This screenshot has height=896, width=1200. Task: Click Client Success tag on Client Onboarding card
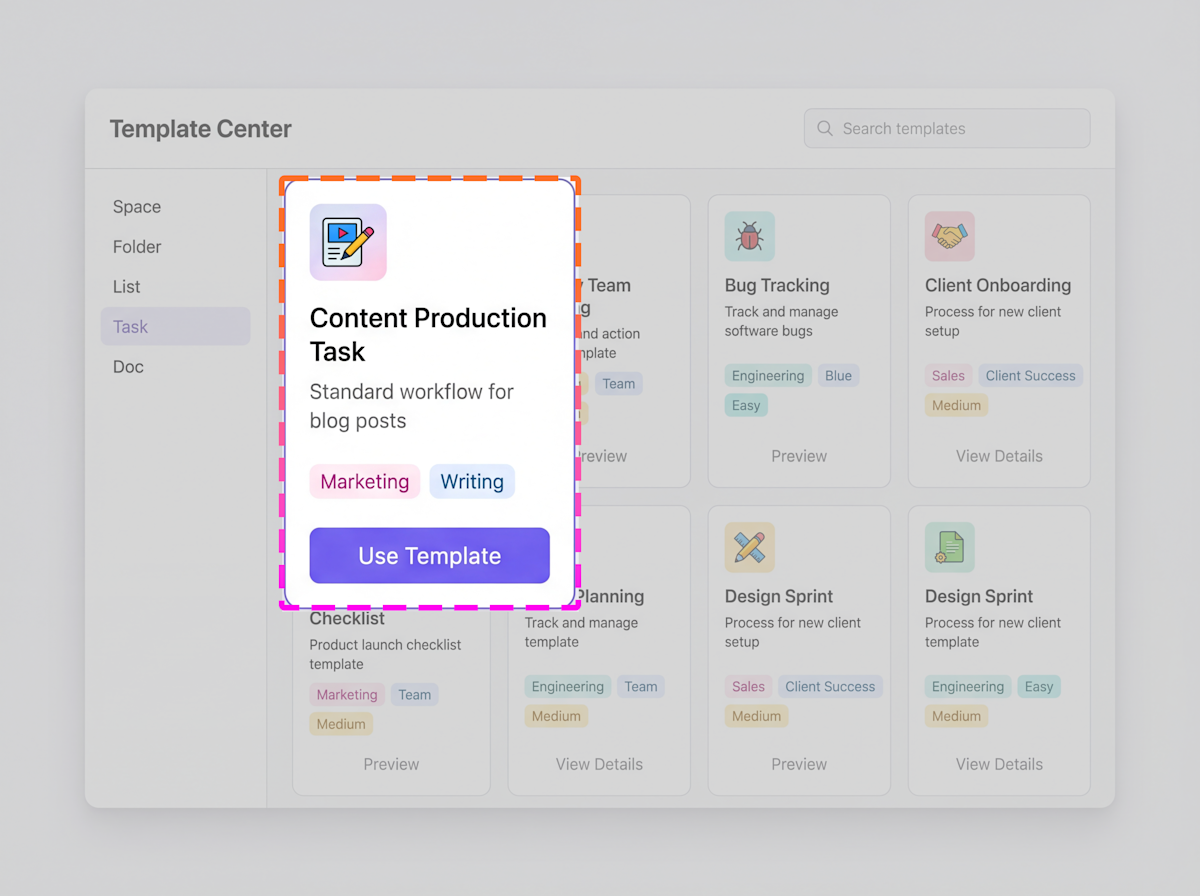tap(1031, 376)
